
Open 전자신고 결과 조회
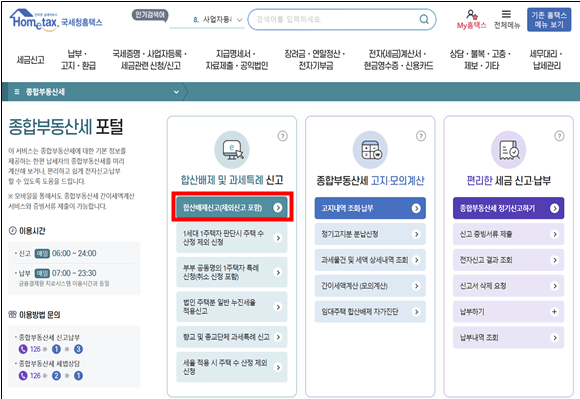(509, 260)
